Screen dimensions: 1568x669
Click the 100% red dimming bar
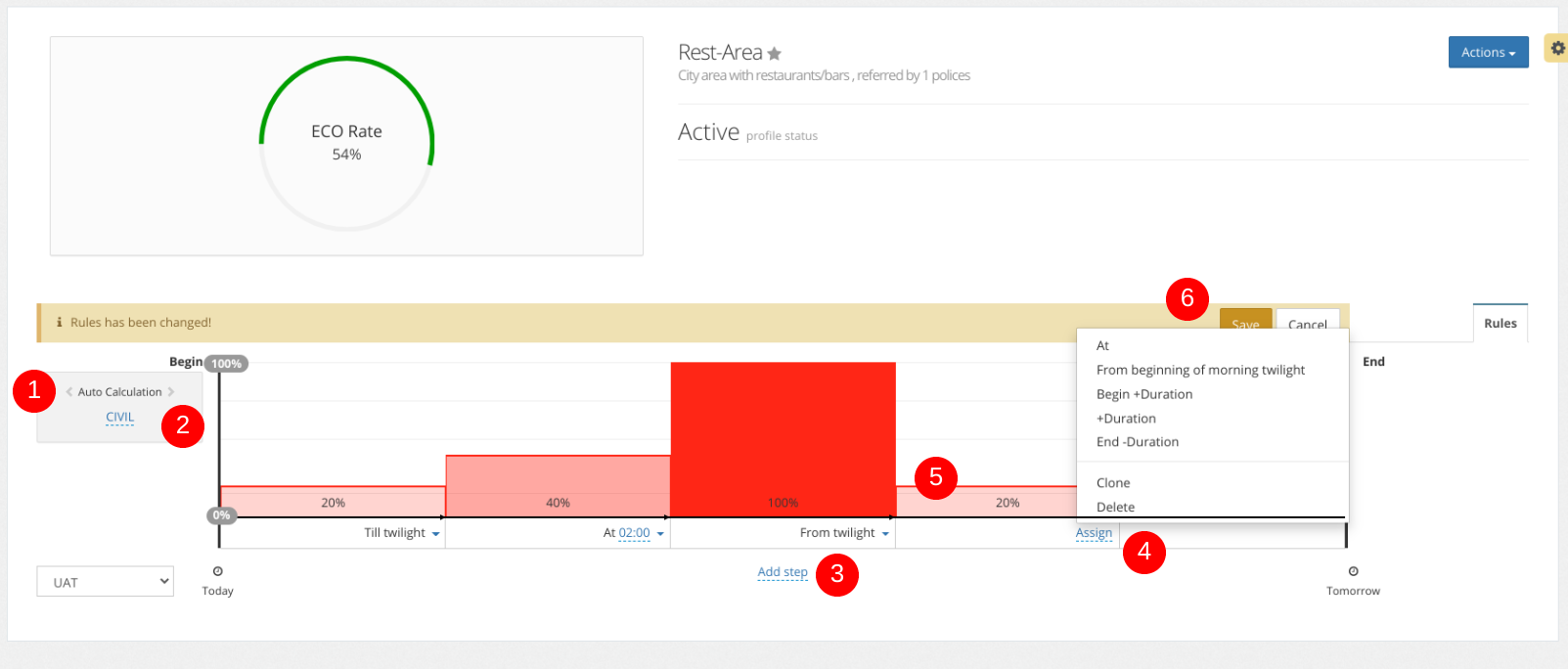(x=783, y=438)
